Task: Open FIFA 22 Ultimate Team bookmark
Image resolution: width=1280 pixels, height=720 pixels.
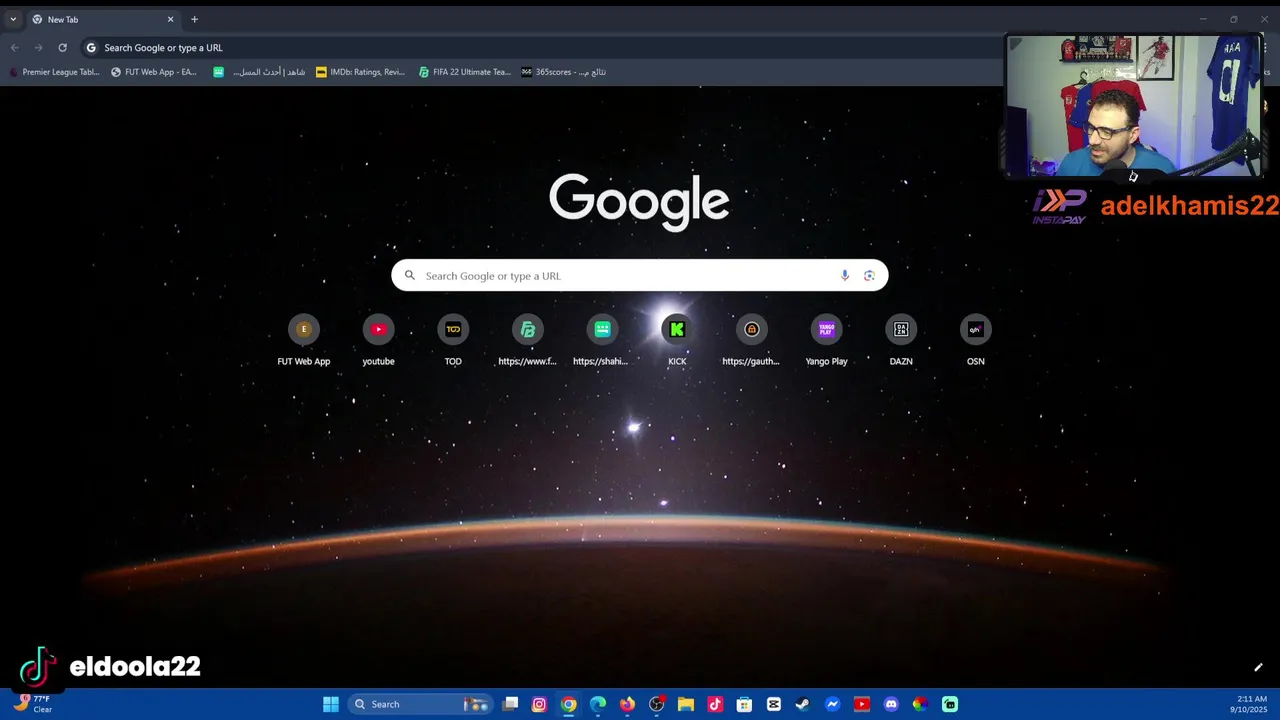Action: (465, 72)
